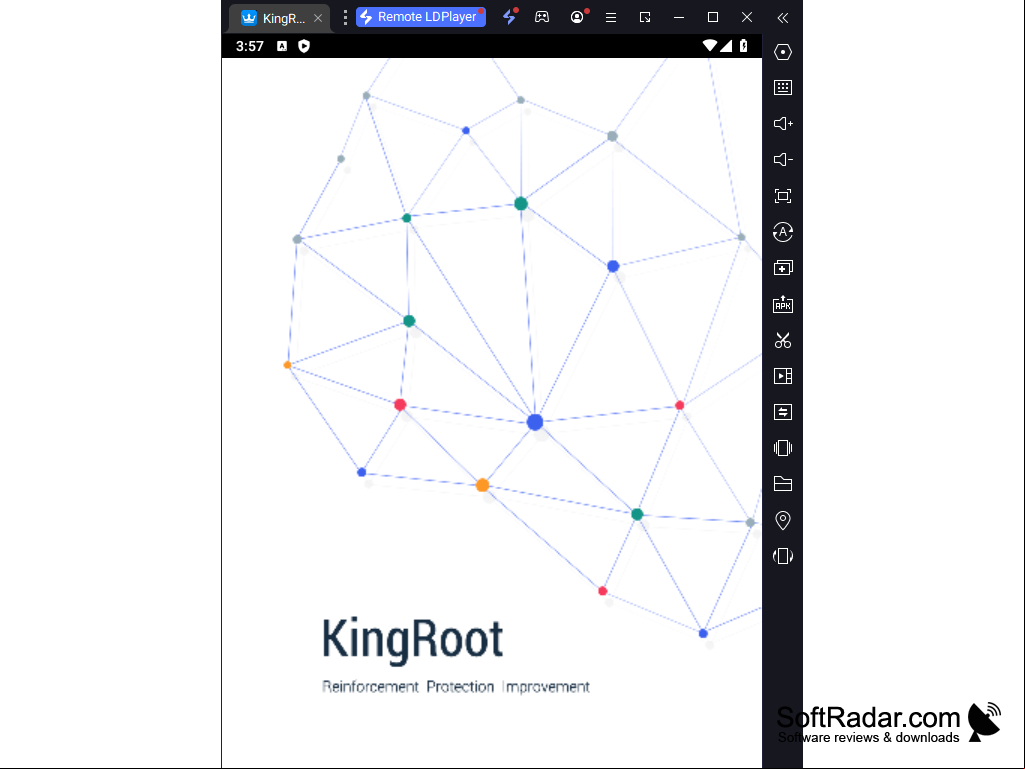This screenshot has width=1025, height=769.
Task: Maximize the LDPlayer window
Action: tap(713, 18)
